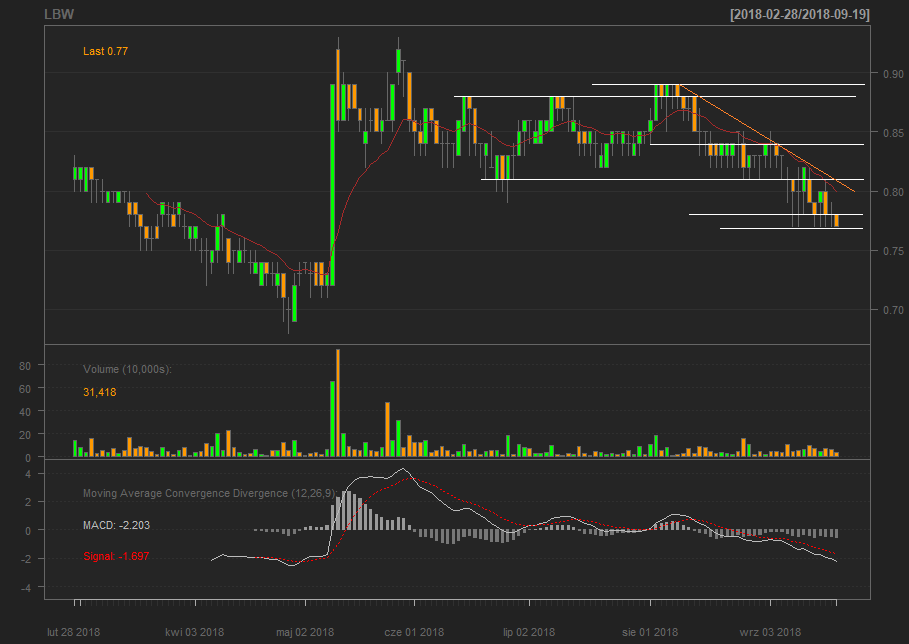Click the 0.70 price axis label

click(893, 310)
